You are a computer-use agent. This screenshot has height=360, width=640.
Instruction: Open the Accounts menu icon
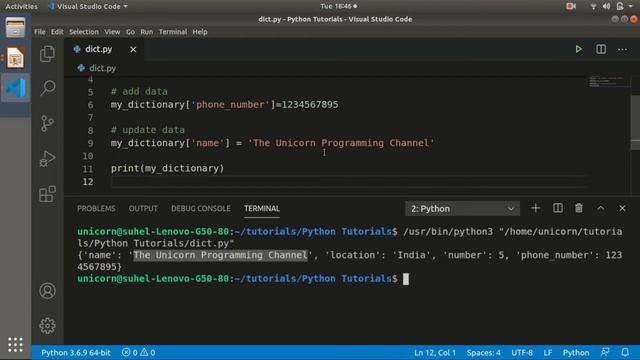47,291
